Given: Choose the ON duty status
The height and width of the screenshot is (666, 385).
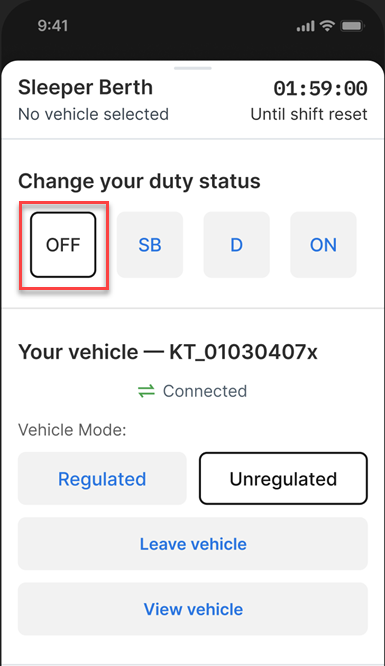Looking at the screenshot, I should 323,245.
